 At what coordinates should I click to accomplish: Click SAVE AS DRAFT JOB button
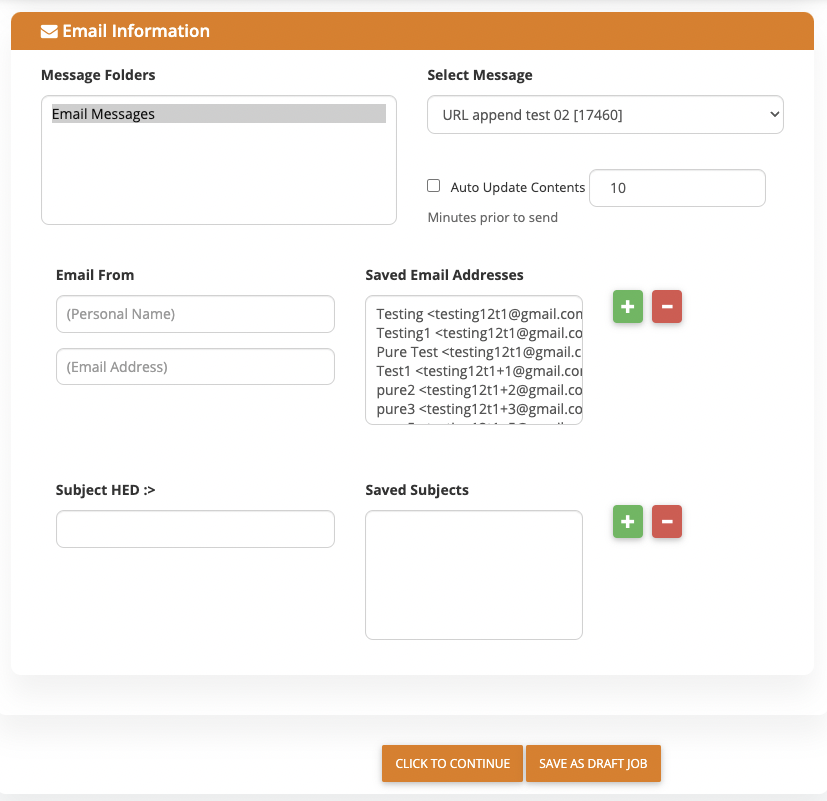[593, 764]
